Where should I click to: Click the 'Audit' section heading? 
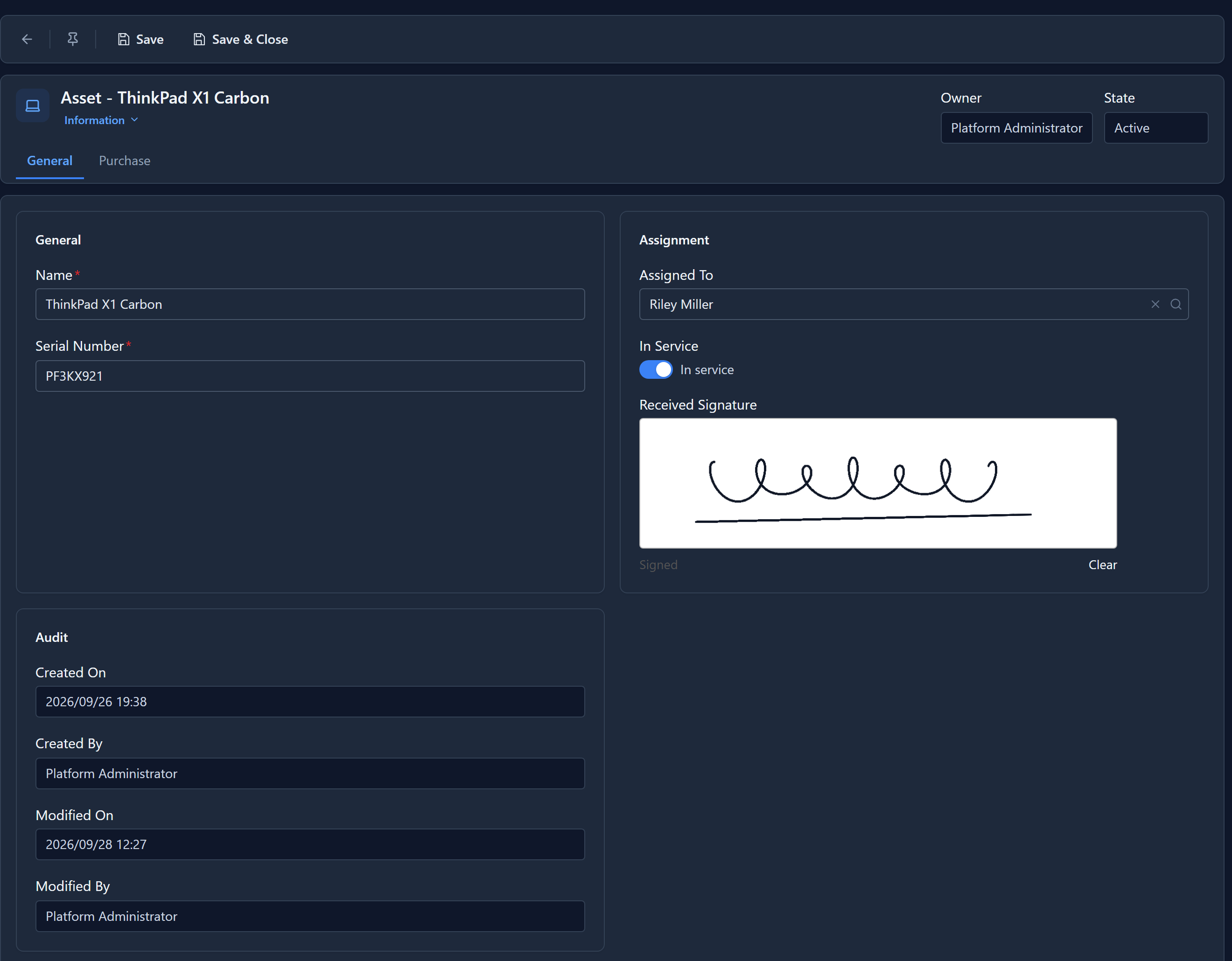coord(51,637)
